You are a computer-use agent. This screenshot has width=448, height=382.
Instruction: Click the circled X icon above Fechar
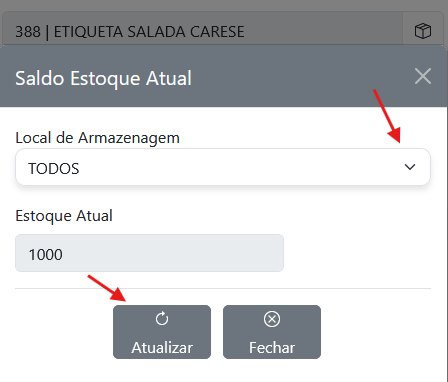[272, 319]
